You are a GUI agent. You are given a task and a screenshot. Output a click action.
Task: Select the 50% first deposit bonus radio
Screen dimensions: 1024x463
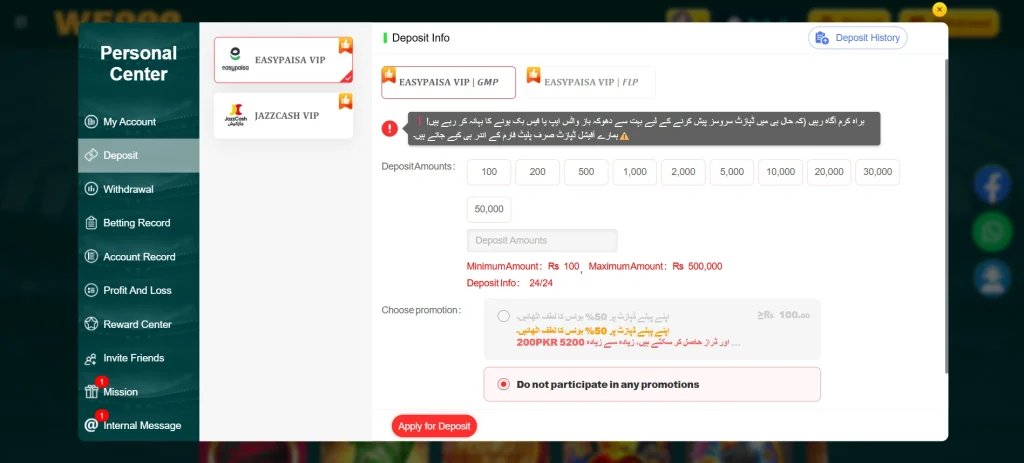pos(504,316)
